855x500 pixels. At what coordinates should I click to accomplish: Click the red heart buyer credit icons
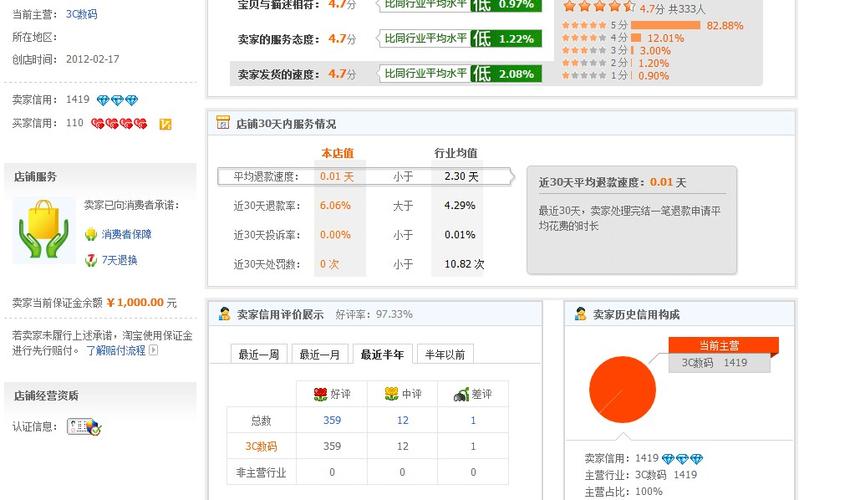[119, 124]
